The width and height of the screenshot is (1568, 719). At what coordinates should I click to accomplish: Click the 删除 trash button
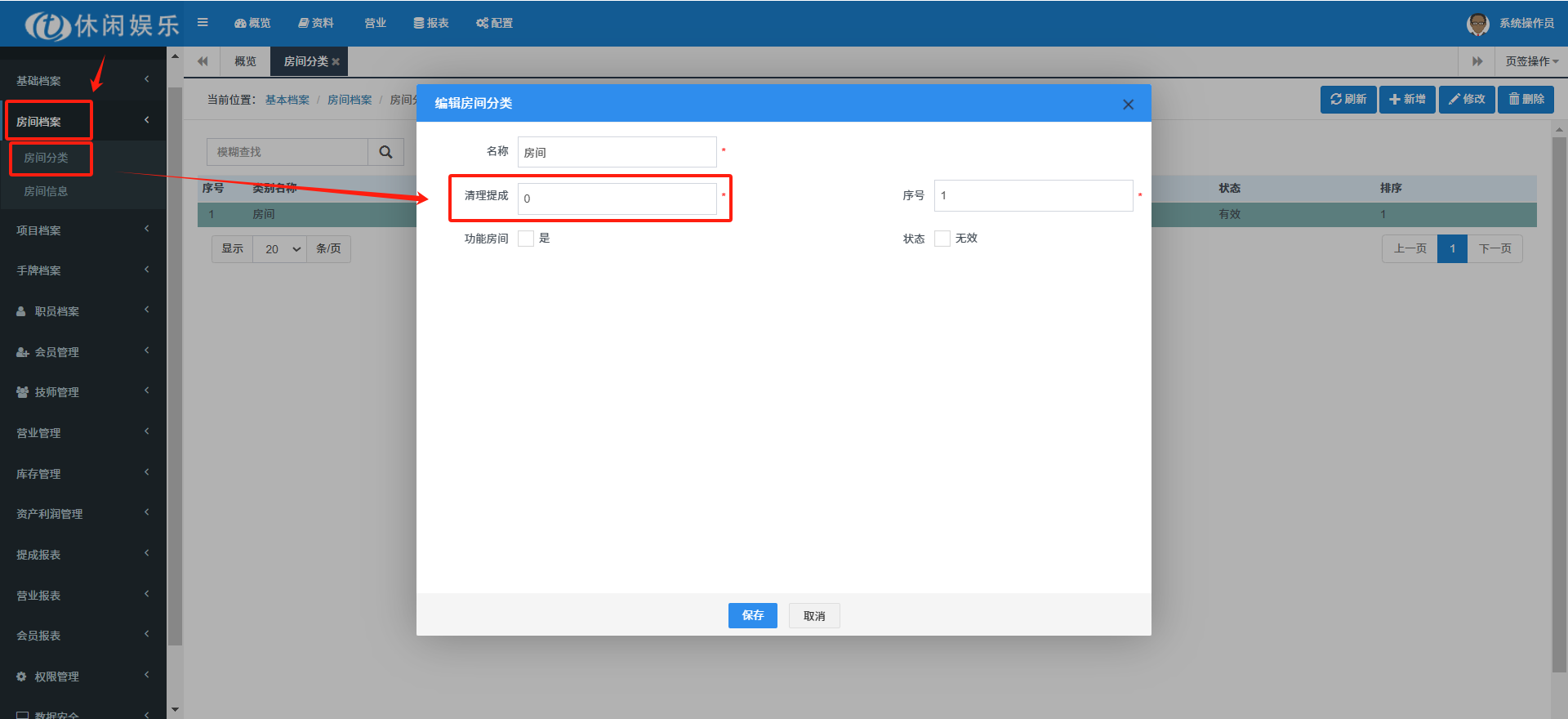[x=1526, y=99]
